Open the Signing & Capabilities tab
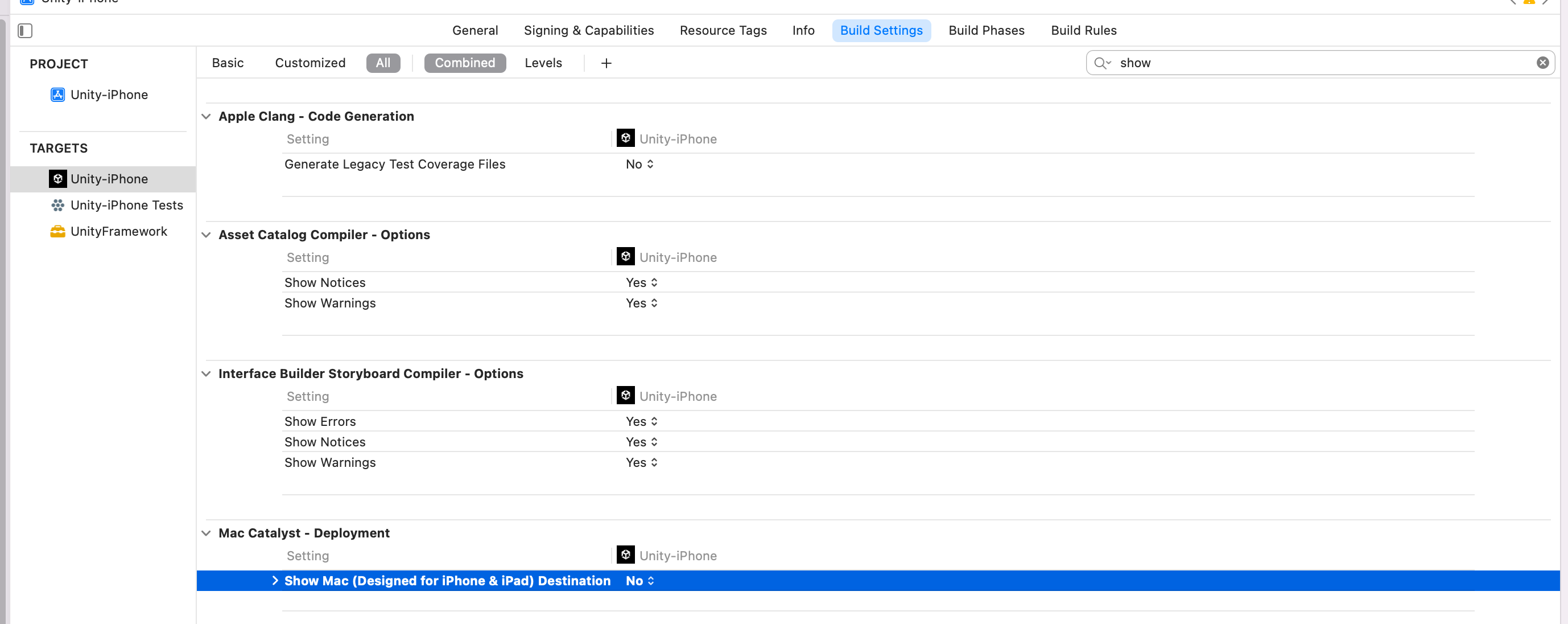 tap(589, 31)
